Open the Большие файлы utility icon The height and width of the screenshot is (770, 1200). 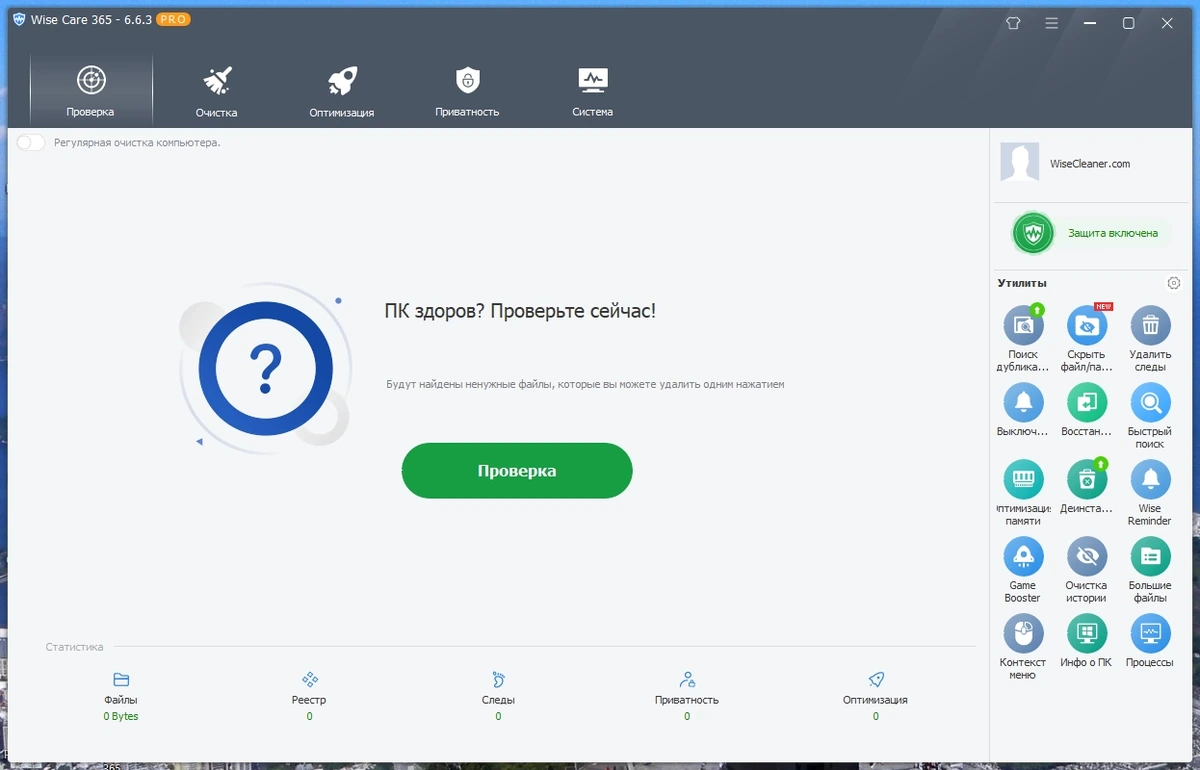click(x=1150, y=556)
